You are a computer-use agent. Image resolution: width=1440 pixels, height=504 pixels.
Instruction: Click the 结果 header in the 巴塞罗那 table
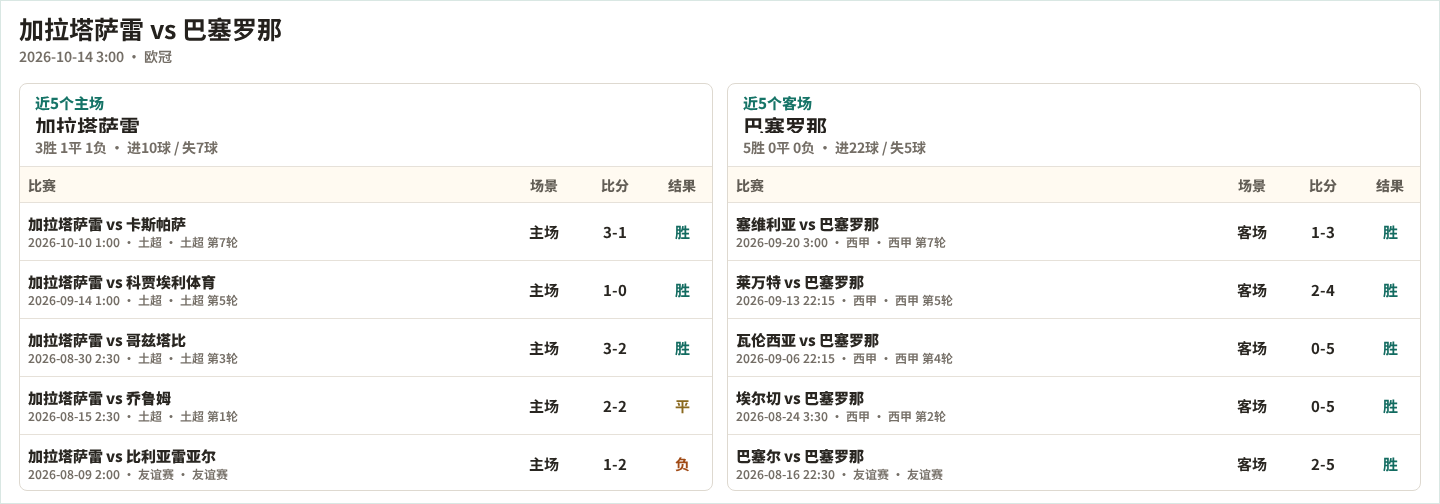point(1390,185)
